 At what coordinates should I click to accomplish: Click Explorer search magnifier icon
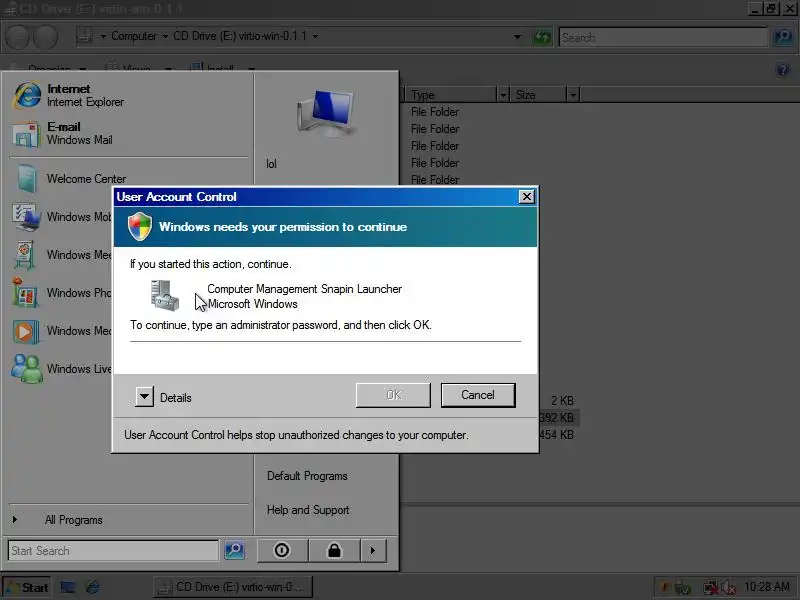coord(783,37)
